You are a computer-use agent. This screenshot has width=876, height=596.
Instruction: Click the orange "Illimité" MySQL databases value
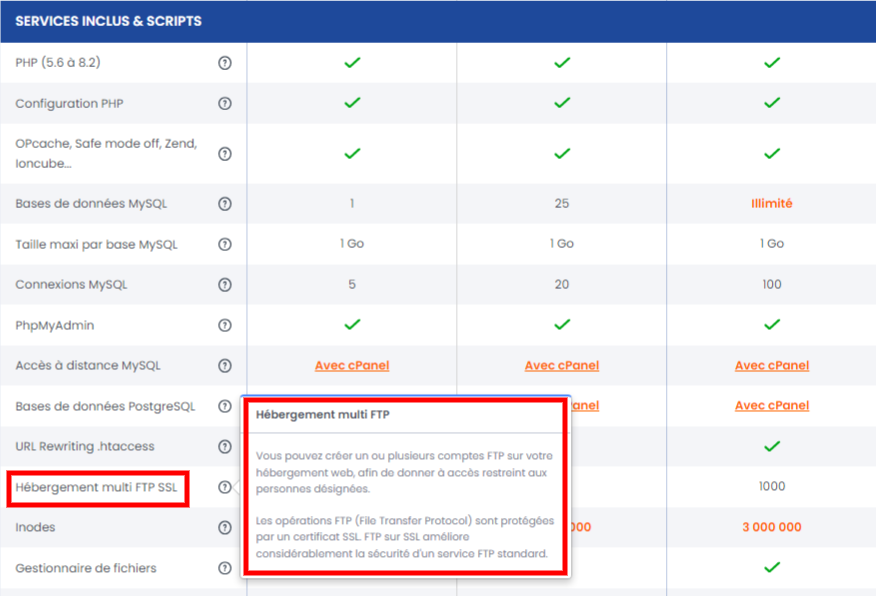[x=771, y=203]
